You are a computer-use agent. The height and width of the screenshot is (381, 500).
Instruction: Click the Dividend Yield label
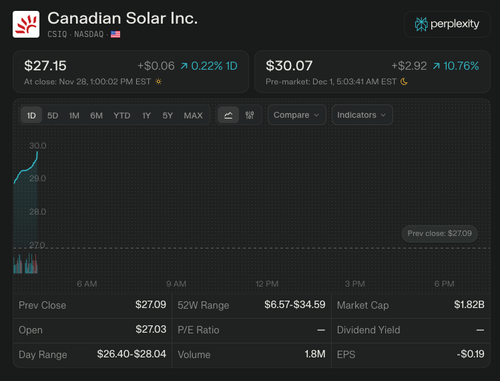point(369,330)
